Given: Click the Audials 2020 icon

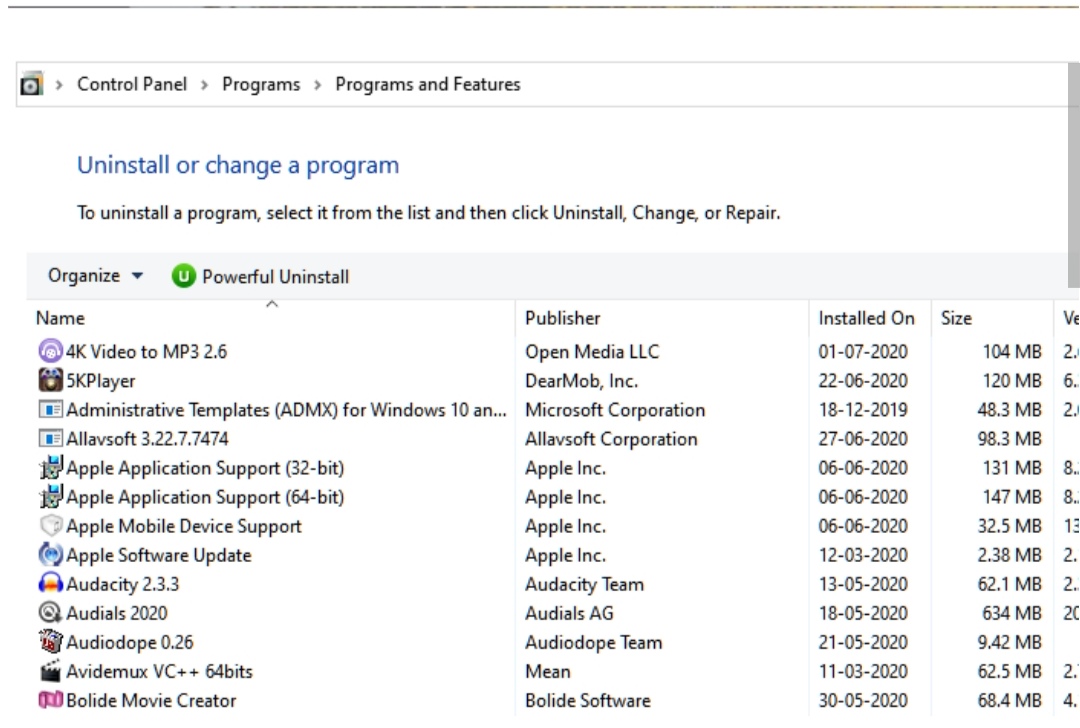Looking at the screenshot, I should pyautogui.click(x=50, y=613).
